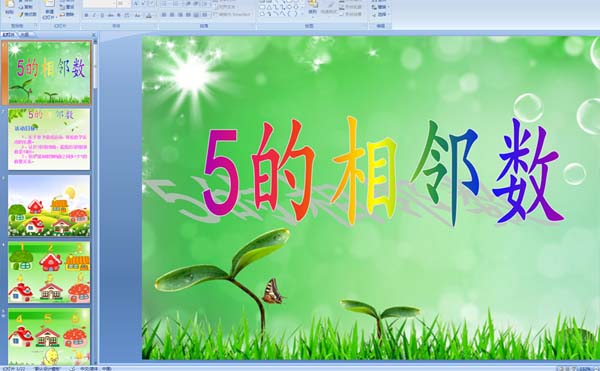This screenshot has height=371, width=600.
Task: Click the New Slide icon
Action: point(49,4)
